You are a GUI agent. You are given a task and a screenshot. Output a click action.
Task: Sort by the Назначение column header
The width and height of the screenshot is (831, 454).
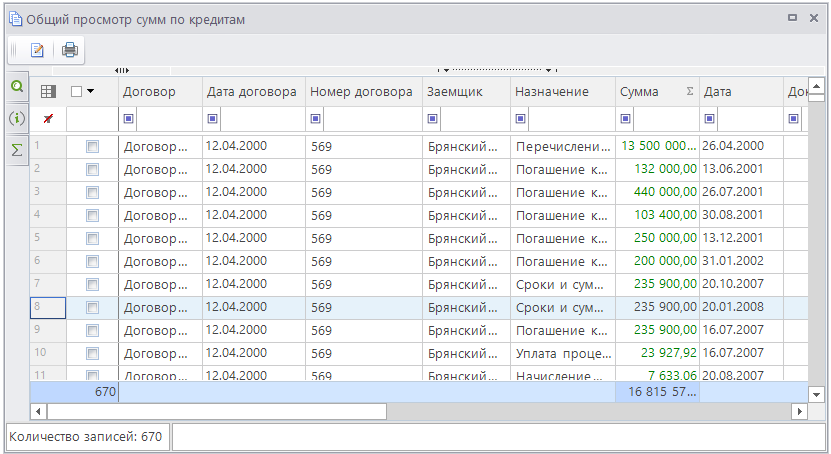[551, 92]
